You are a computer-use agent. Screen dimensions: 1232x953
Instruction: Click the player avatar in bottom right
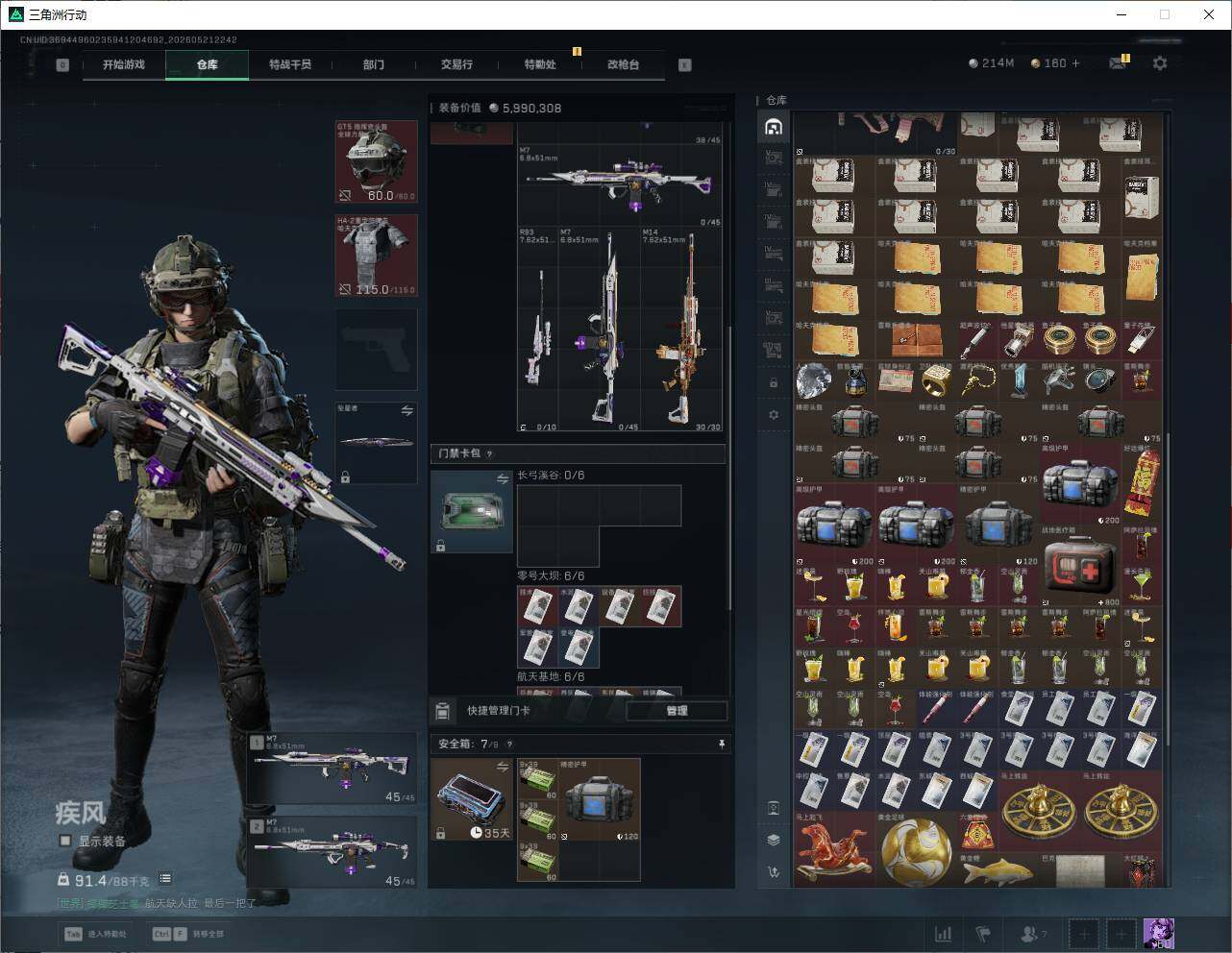(x=1158, y=933)
